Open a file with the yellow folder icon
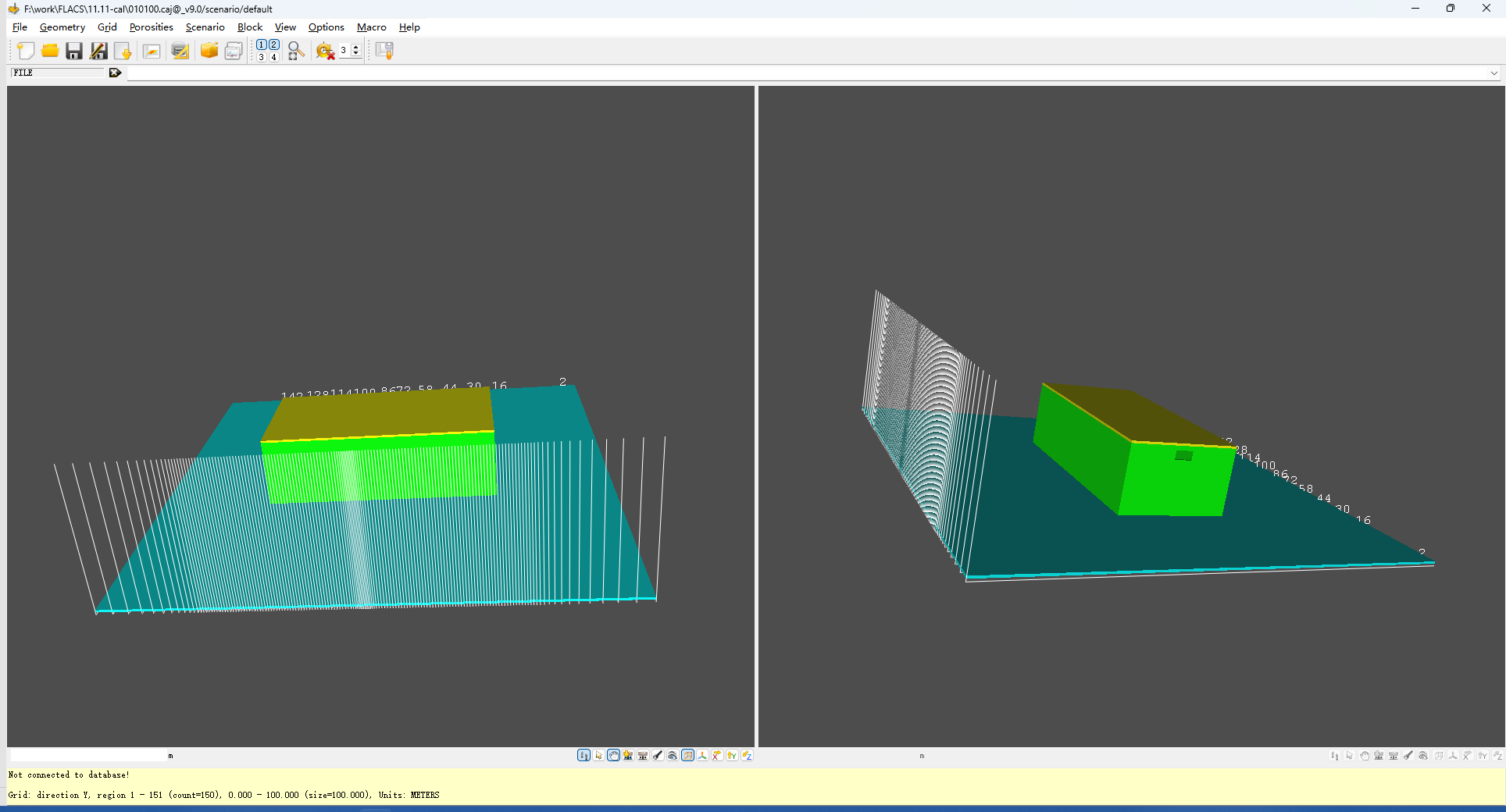 coord(50,51)
